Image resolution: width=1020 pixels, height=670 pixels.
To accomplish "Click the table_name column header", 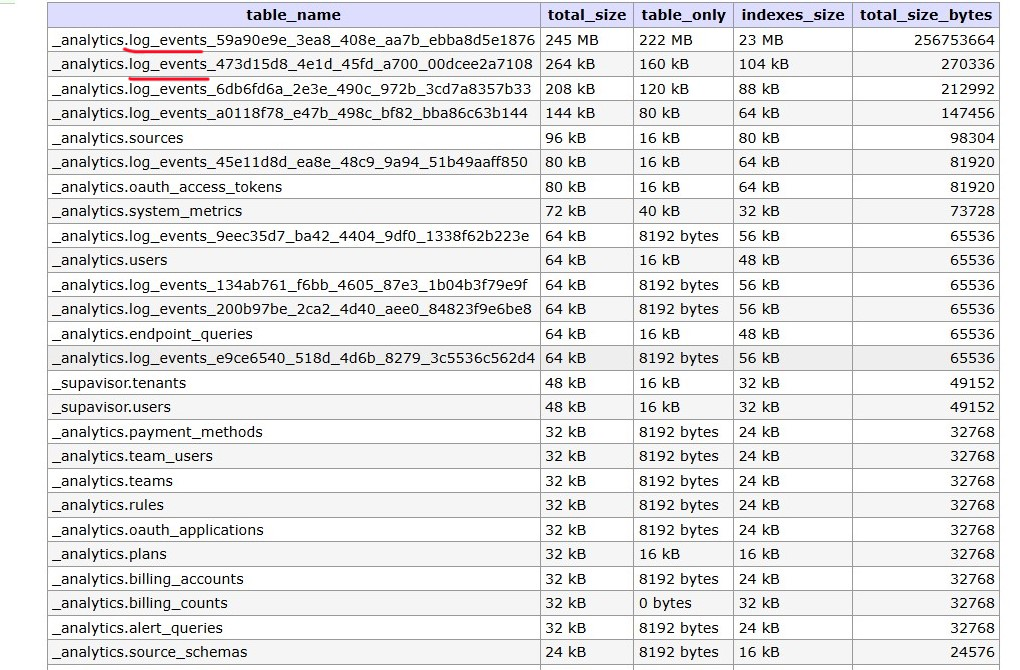I will pyautogui.click(x=293, y=15).
